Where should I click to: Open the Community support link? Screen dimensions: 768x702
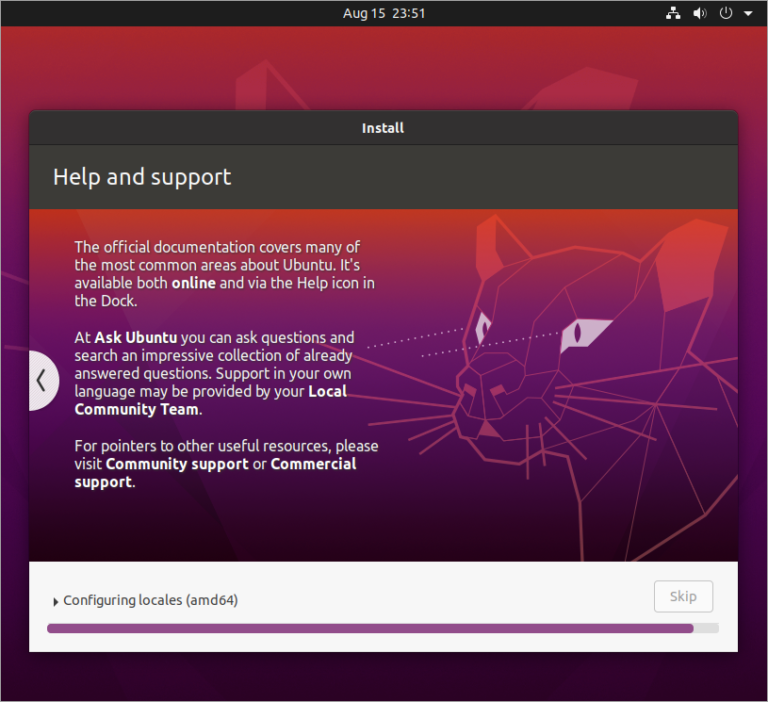click(x=177, y=464)
